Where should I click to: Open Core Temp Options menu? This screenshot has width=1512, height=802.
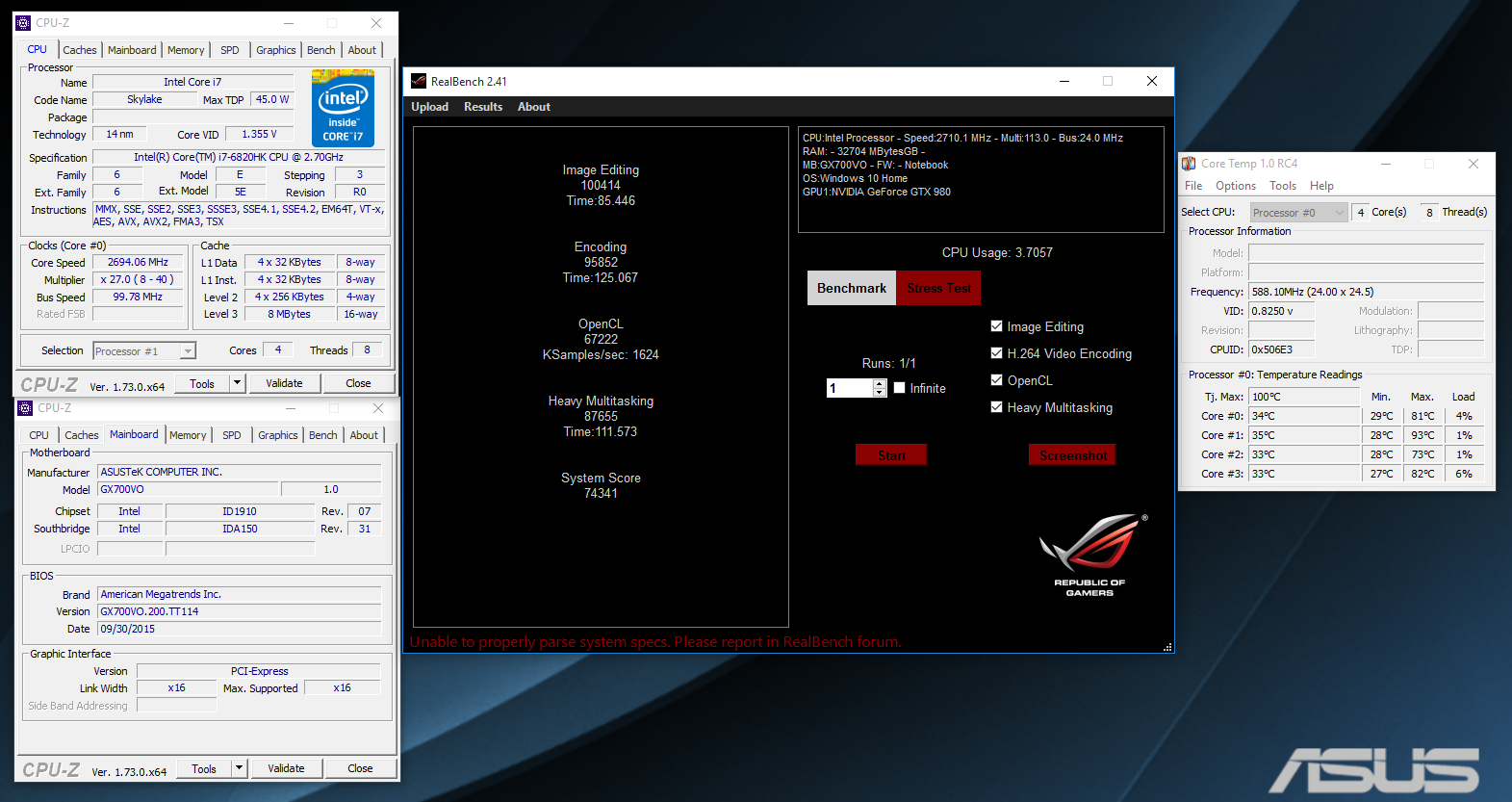[1236, 186]
